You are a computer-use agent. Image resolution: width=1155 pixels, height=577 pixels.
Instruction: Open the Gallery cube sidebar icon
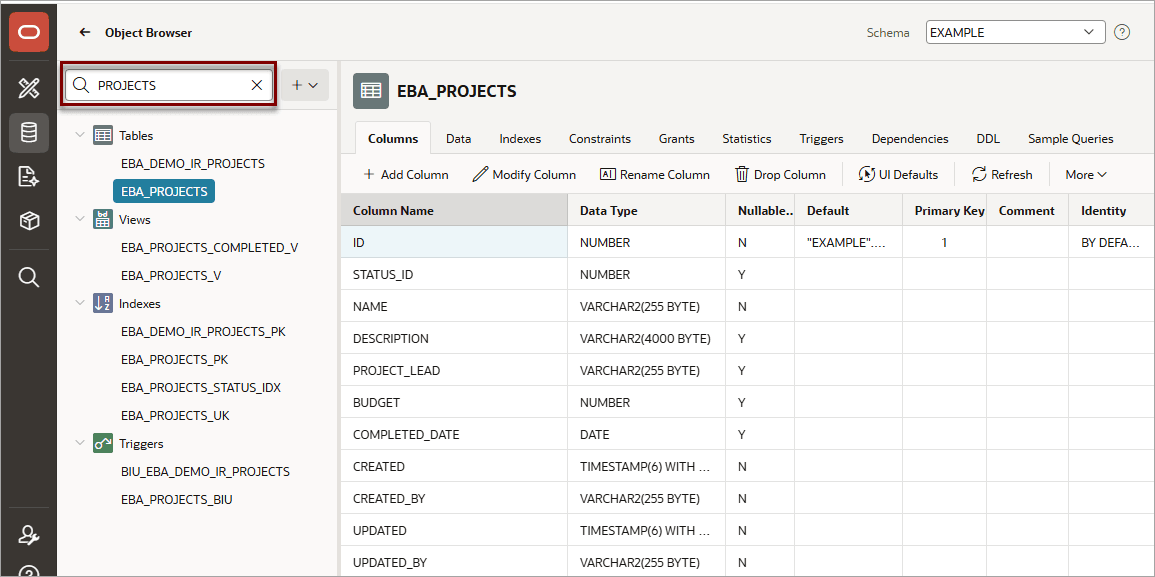point(29,220)
